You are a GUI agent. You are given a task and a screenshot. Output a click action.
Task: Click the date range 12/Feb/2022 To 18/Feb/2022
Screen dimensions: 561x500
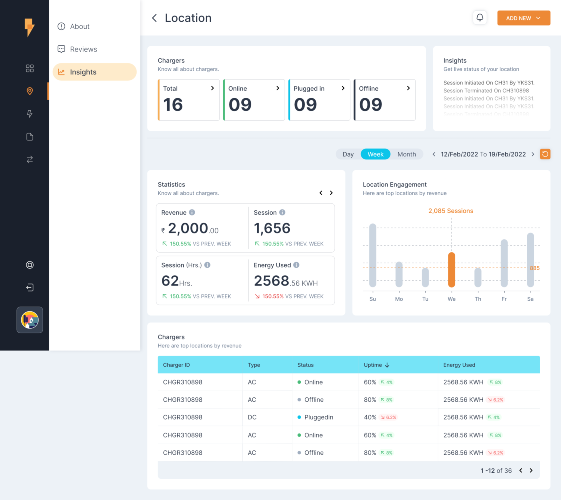(x=483, y=154)
